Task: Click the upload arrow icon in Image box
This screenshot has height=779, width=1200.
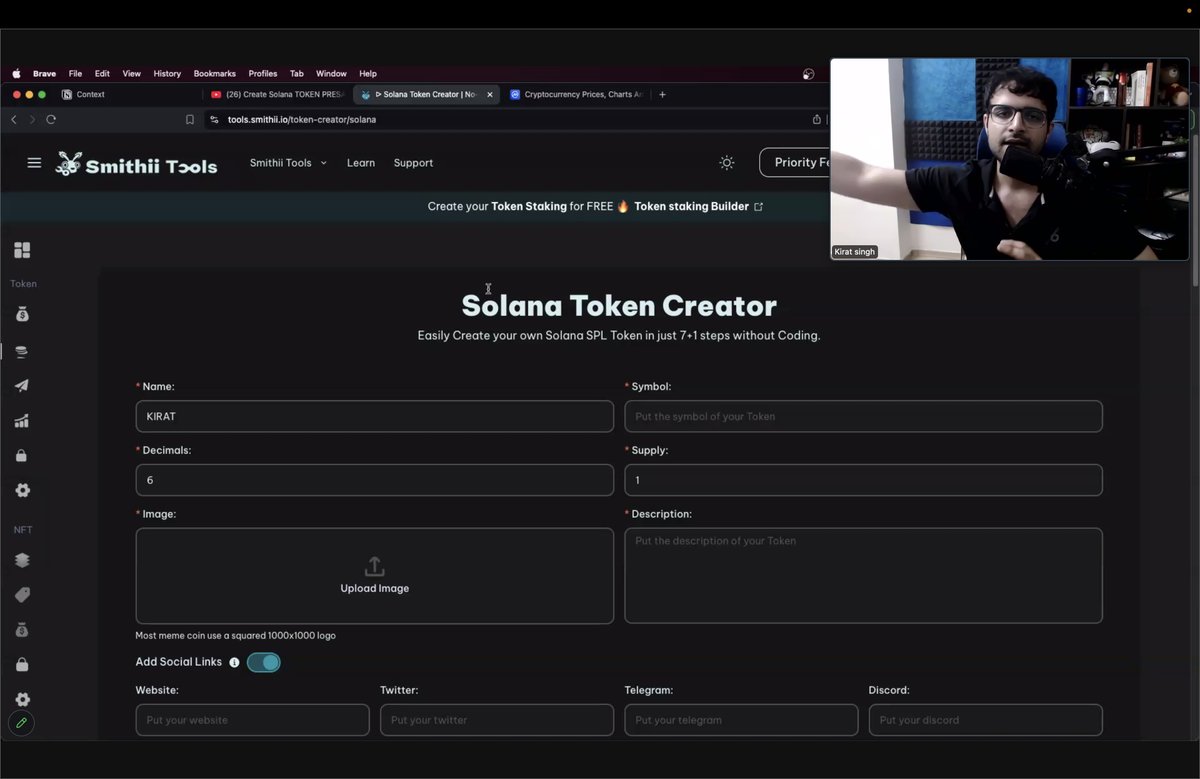Action: 375,567
